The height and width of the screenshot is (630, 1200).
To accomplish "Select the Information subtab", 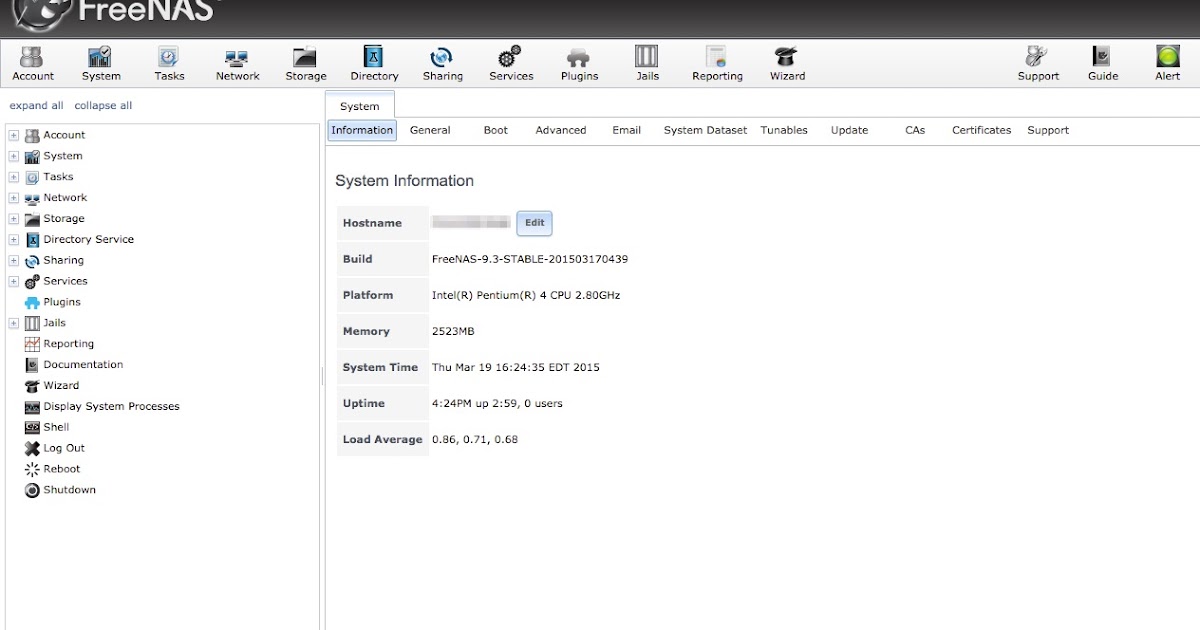I will coord(362,130).
